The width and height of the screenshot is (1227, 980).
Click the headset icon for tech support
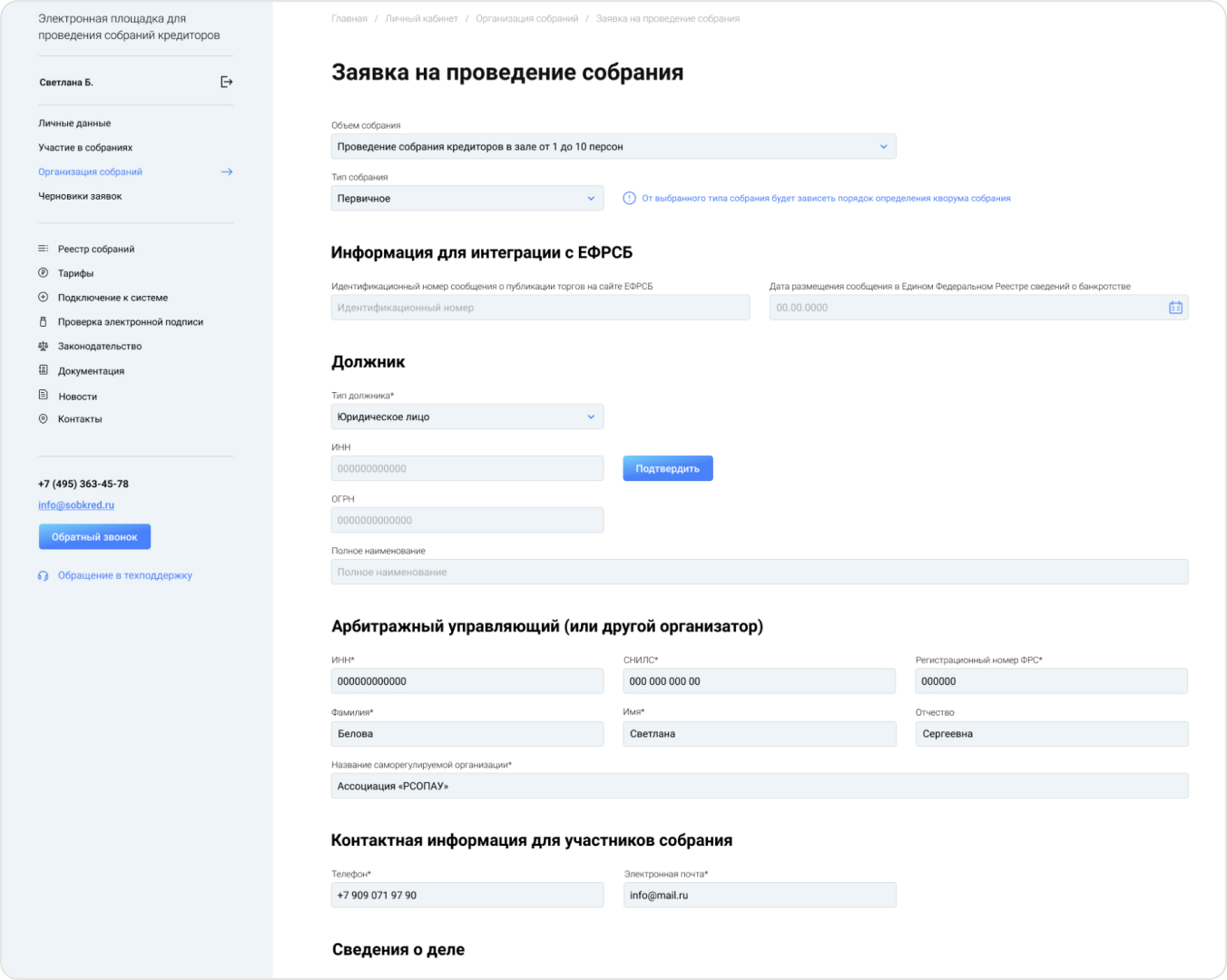pyautogui.click(x=43, y=576)
